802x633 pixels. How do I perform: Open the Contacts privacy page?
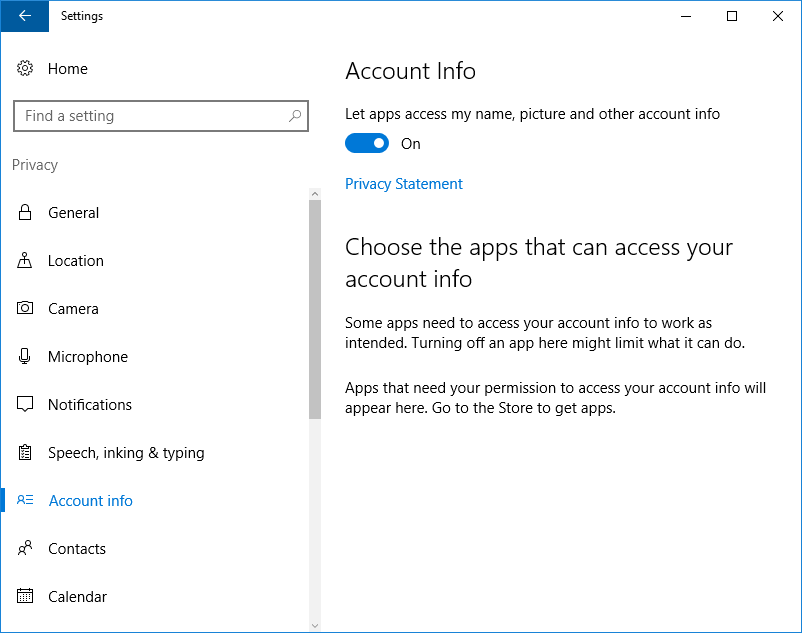77,549
